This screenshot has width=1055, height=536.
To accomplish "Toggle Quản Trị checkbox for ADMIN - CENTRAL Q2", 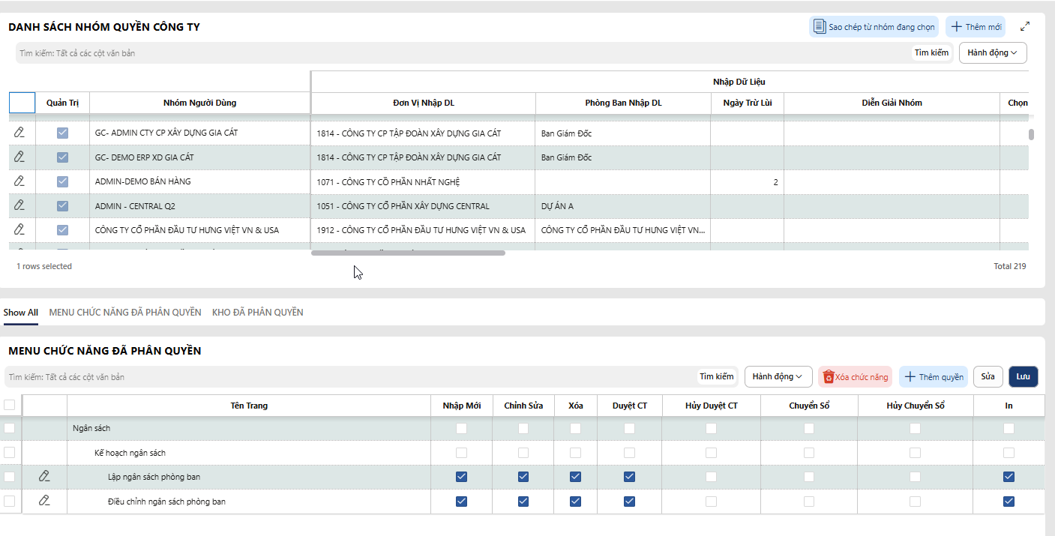I will pos(63,205).
